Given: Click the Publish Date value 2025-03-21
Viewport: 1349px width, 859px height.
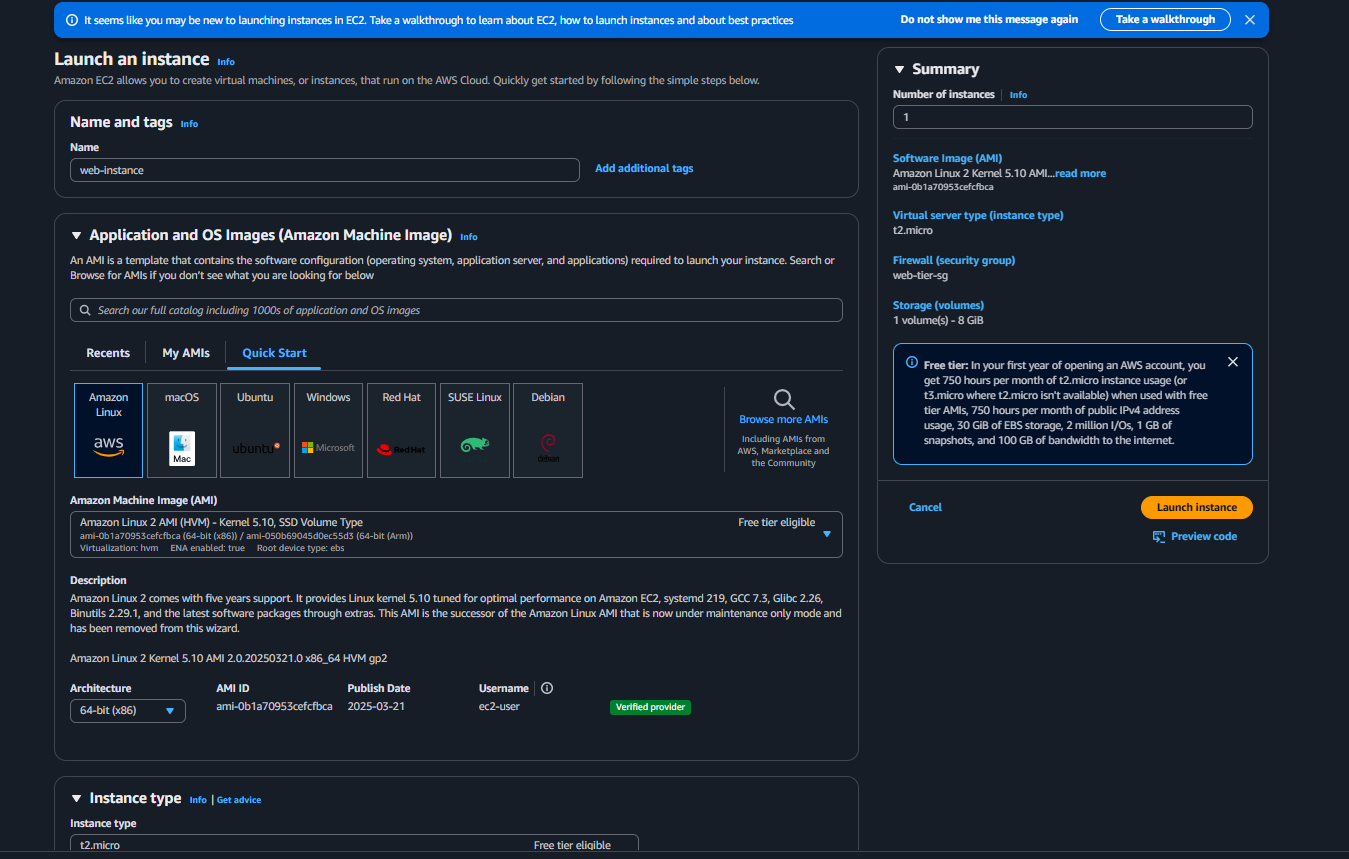Looking at the screenshot, I should (x=376, y=706).
